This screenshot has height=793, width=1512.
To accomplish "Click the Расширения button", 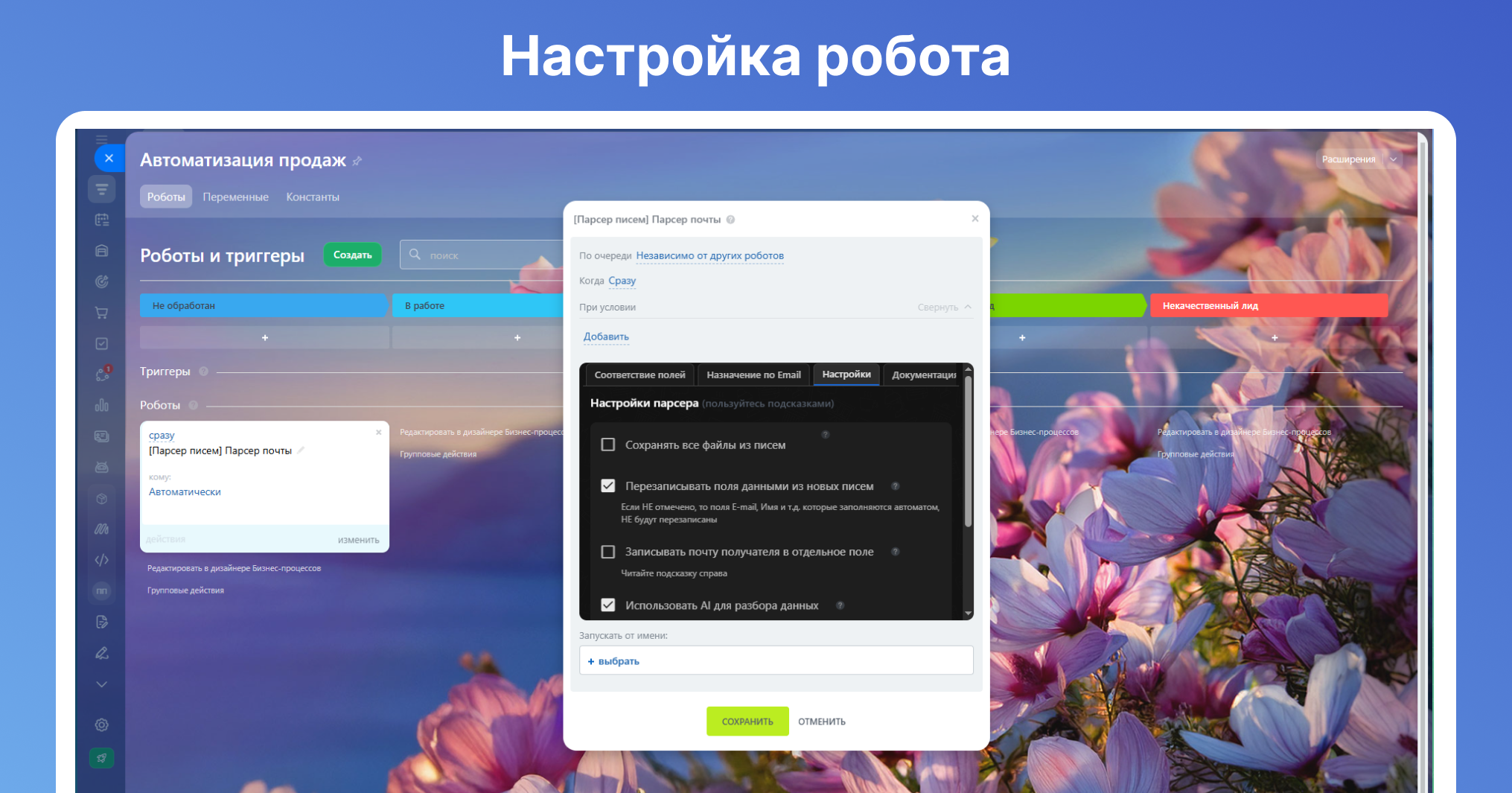I will 1348,159.
